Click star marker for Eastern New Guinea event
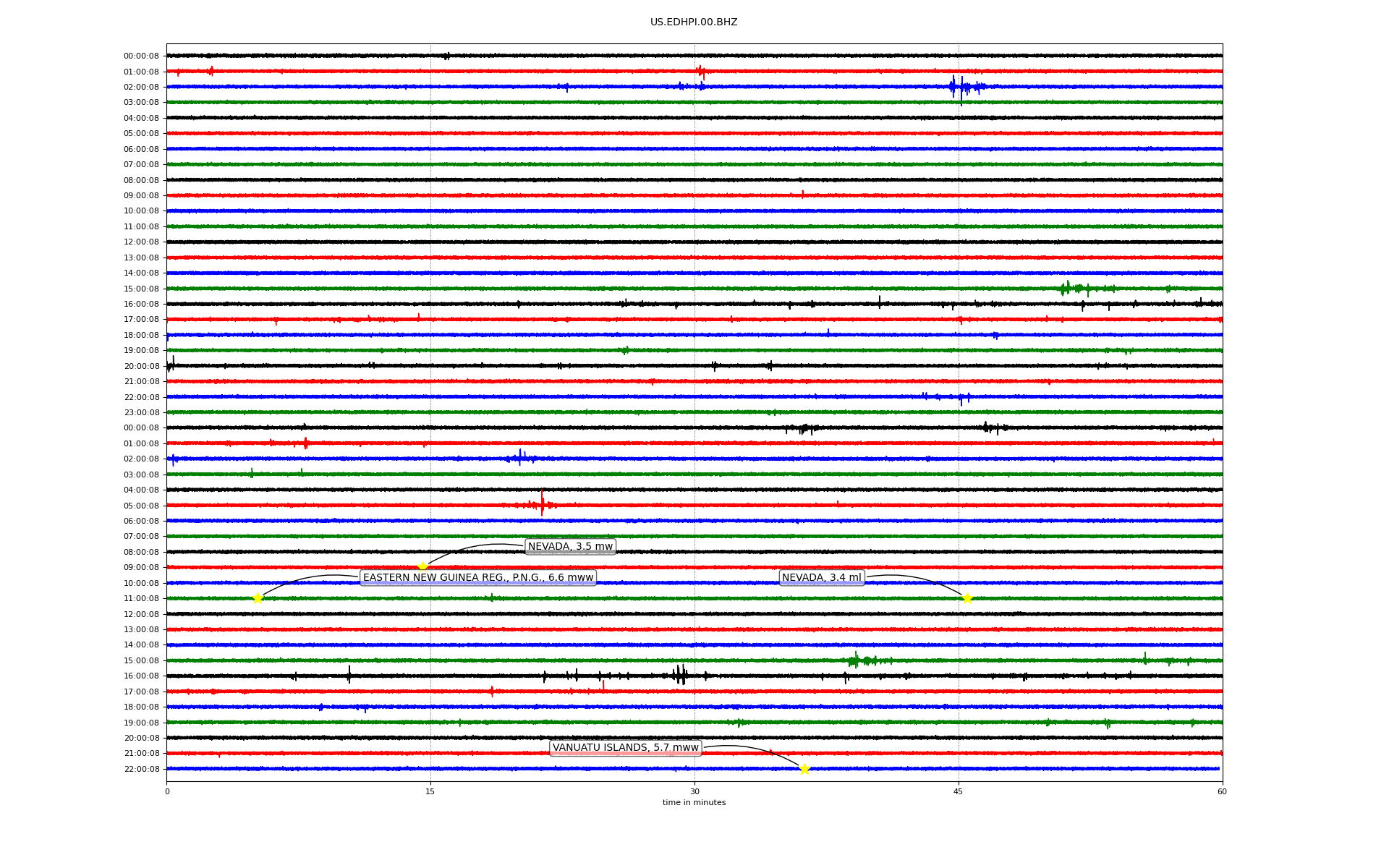The width and height of the screenshot is (1389, 868). coord(258,598)
